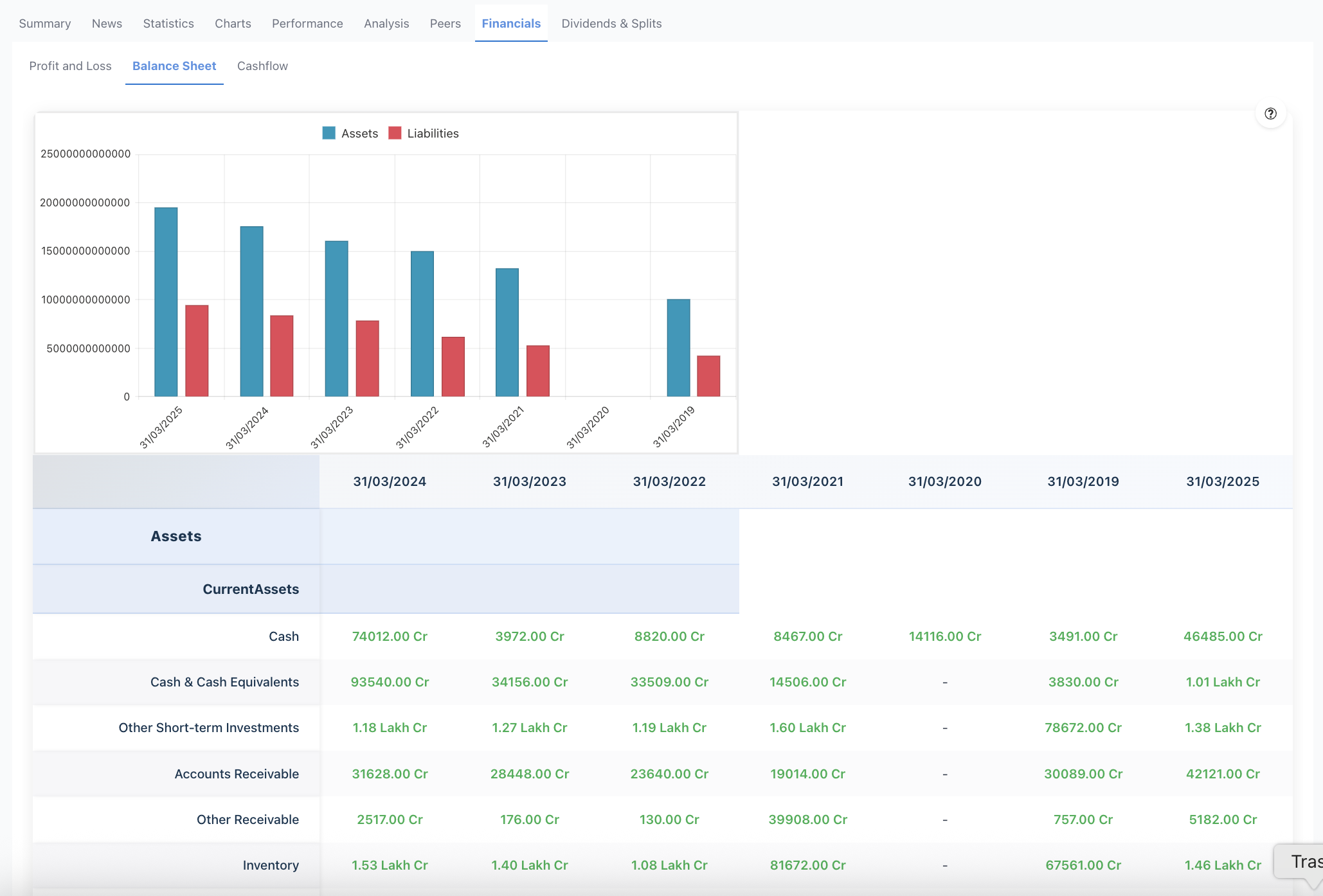1323x896 pixels.
Task: Click Other Receivable value 39908.00 Cr
Action: [x=807, y=820]
